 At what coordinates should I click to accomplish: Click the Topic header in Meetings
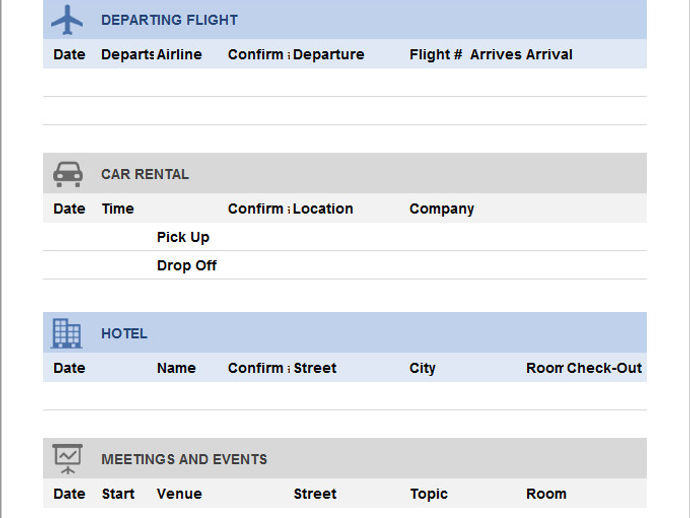[x=429, y=494]
